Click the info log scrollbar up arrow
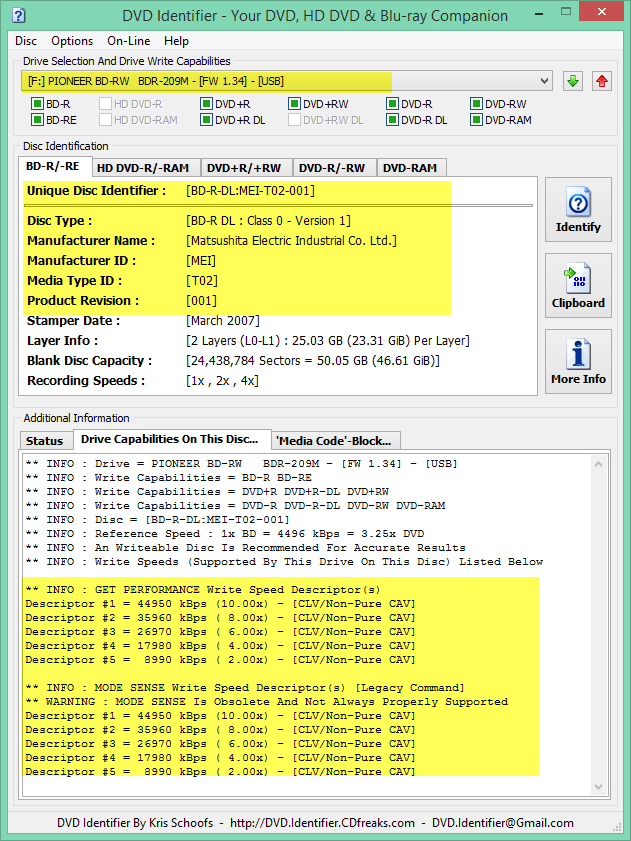The image size is (631, 841). [598, 465]
